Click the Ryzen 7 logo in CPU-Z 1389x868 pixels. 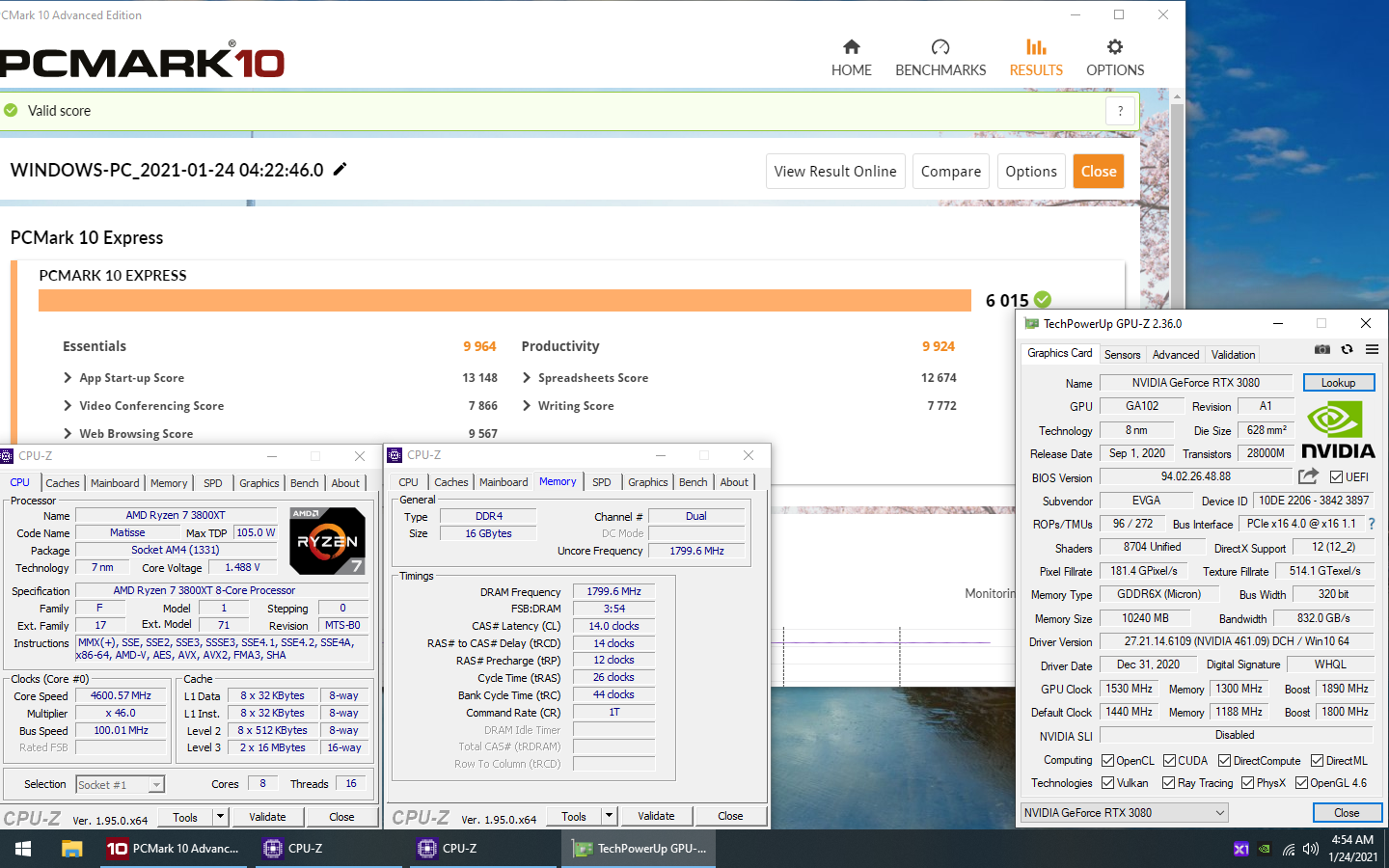pos(327,541)
